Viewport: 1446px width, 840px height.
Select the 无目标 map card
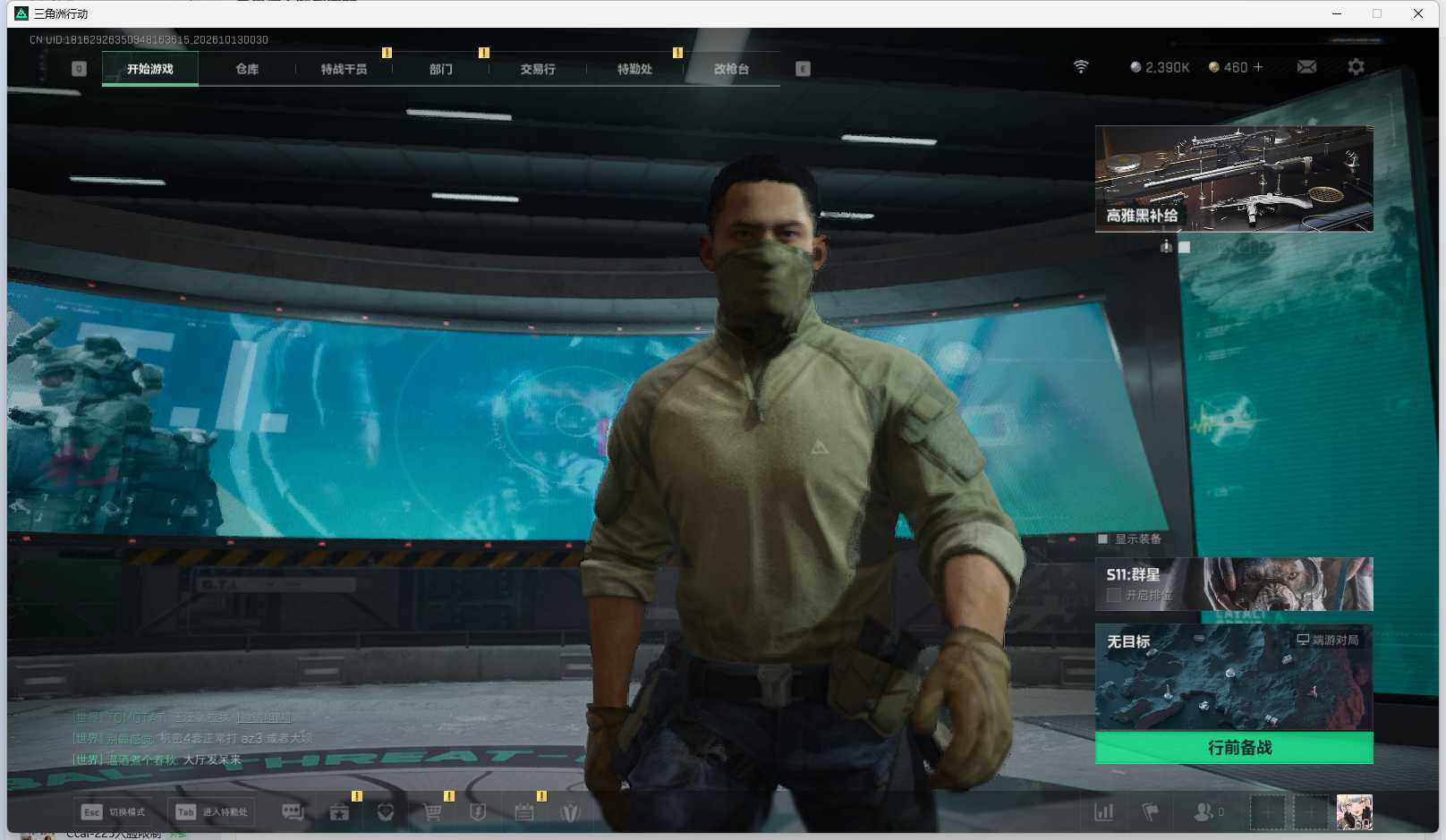[x=1234, y=677]
